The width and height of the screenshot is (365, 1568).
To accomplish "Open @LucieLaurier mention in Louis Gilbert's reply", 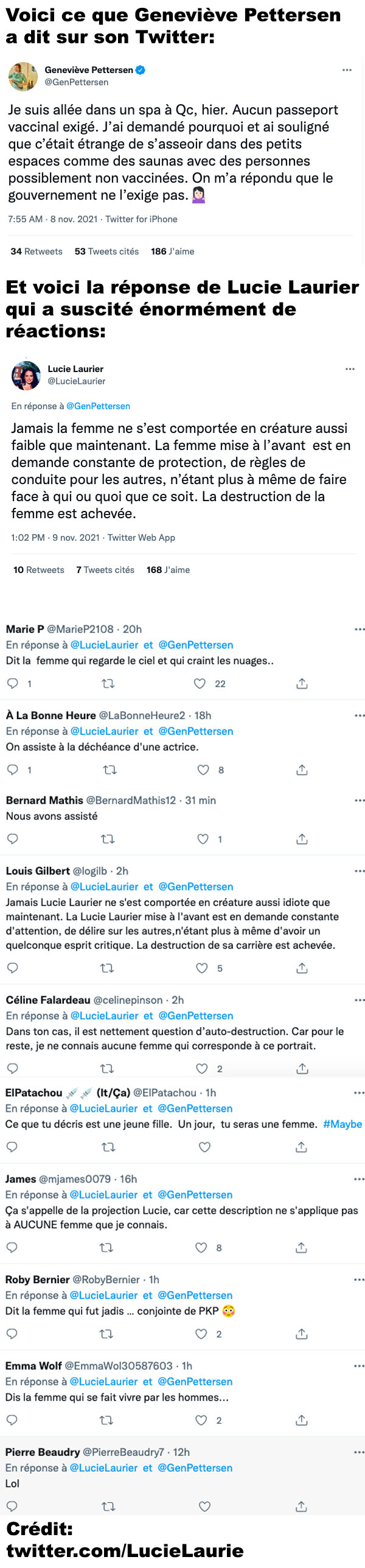I will [105, 887].
